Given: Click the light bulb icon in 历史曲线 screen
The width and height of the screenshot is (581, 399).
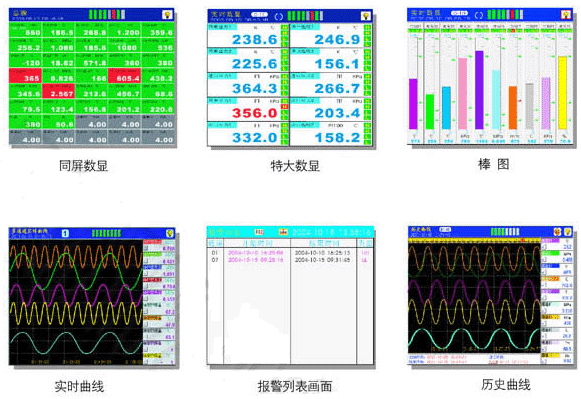Looking at the screenshot, I should (x=568, y=232).
